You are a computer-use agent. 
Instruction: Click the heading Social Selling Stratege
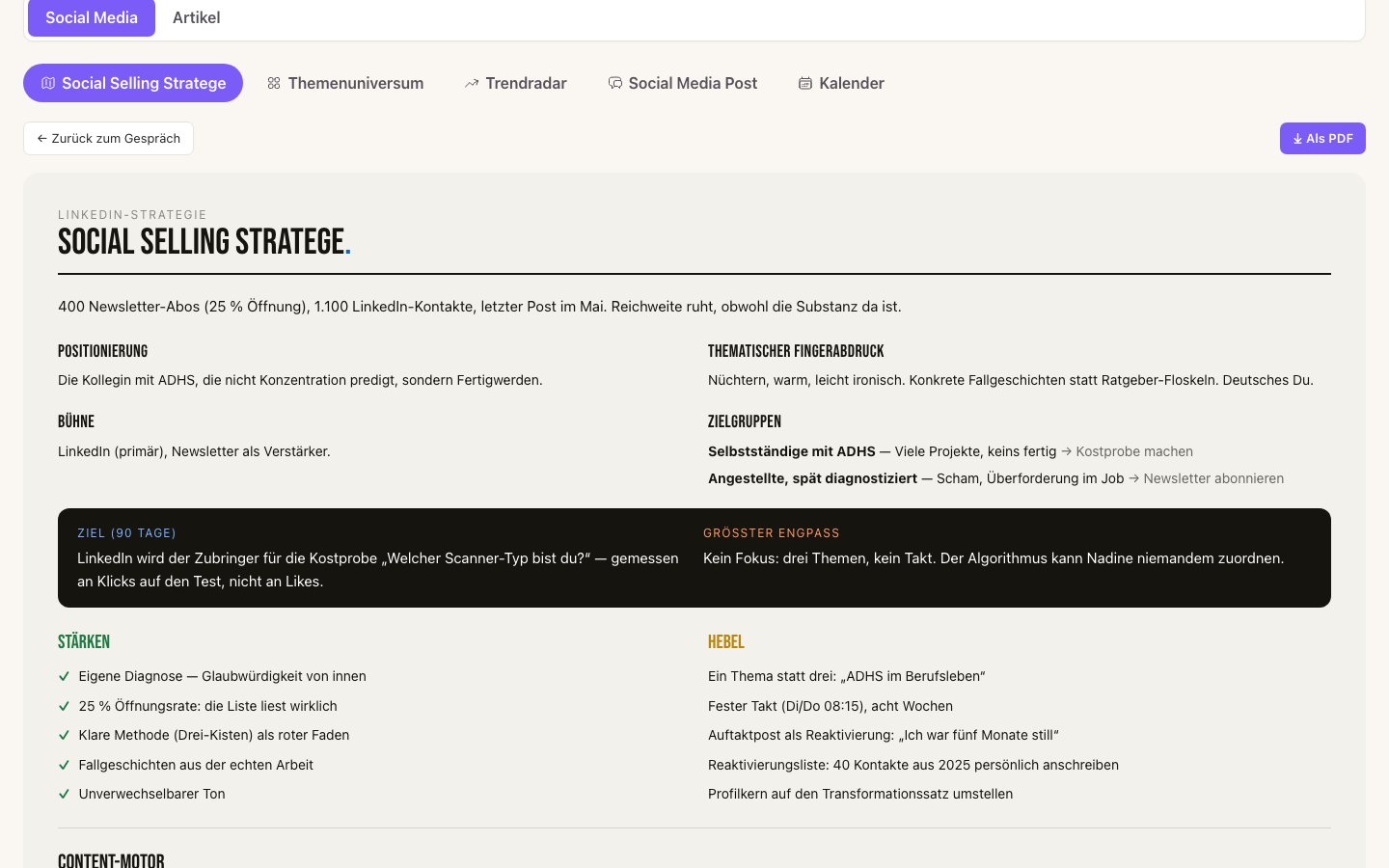[x=204, y=241]
